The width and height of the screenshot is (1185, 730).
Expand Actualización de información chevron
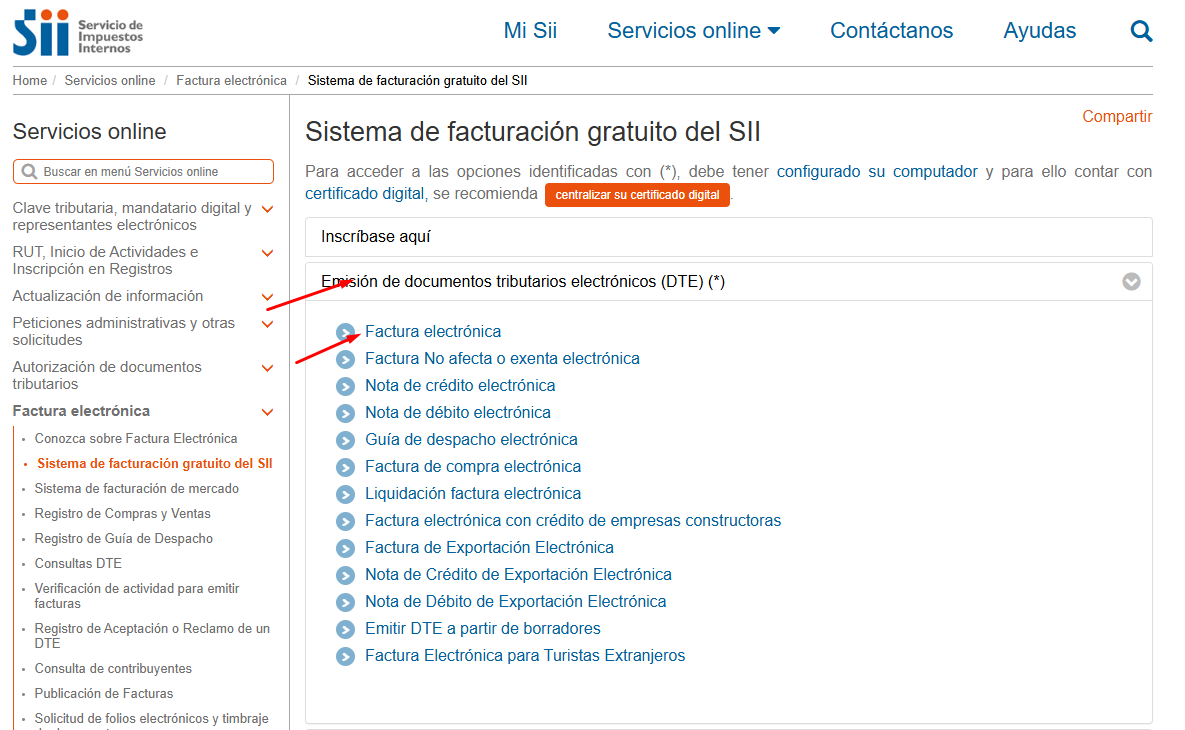point(267,297)
